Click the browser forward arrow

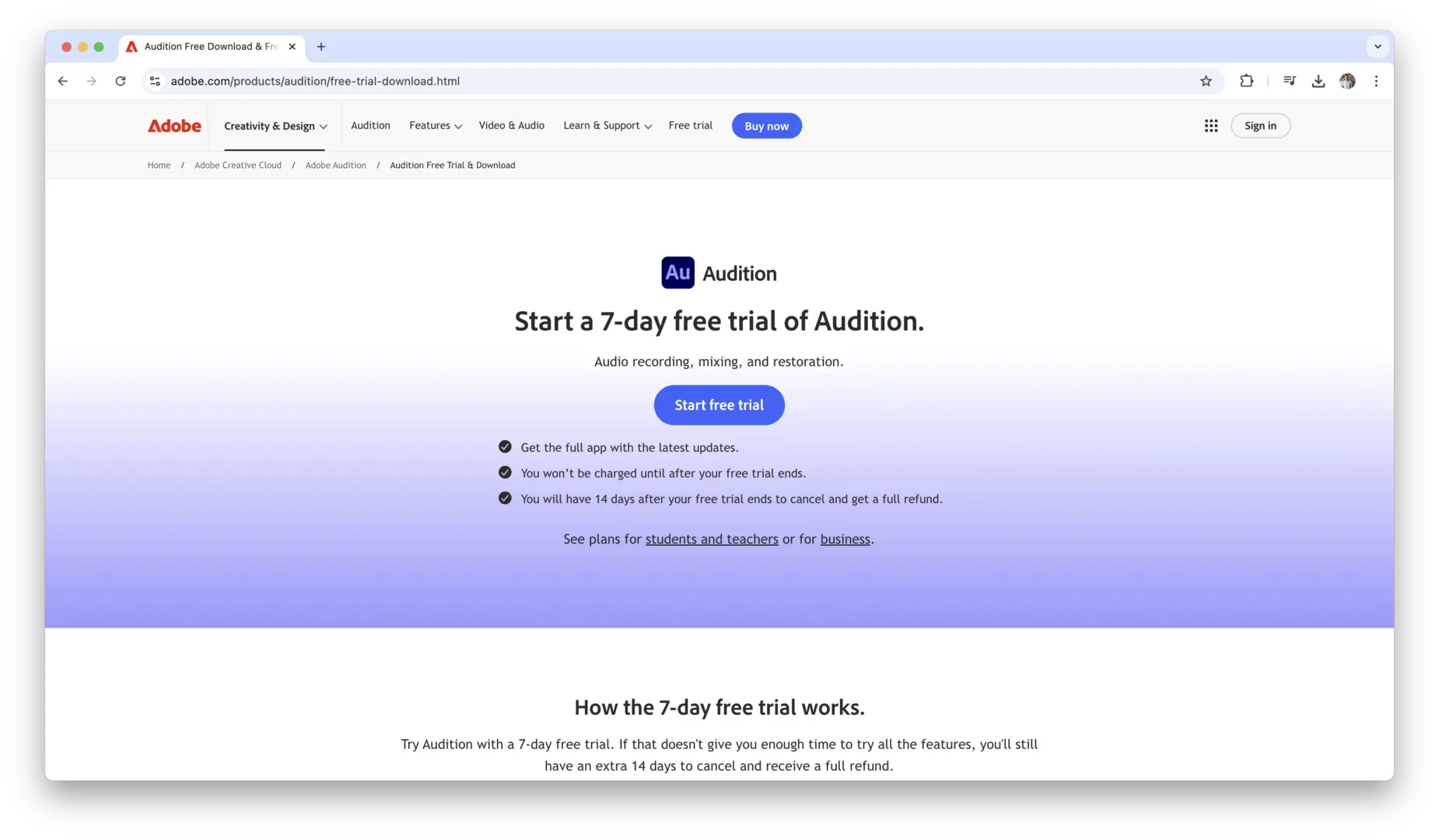point(92,81)
